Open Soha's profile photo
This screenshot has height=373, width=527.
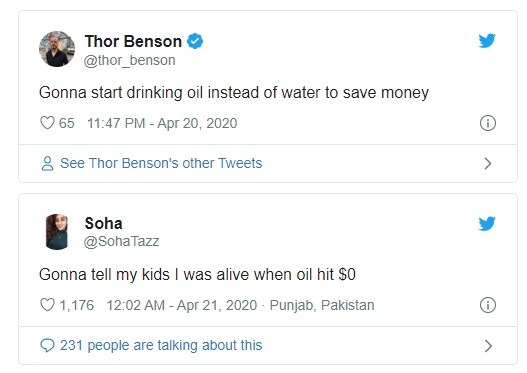(x=57, y=232)
